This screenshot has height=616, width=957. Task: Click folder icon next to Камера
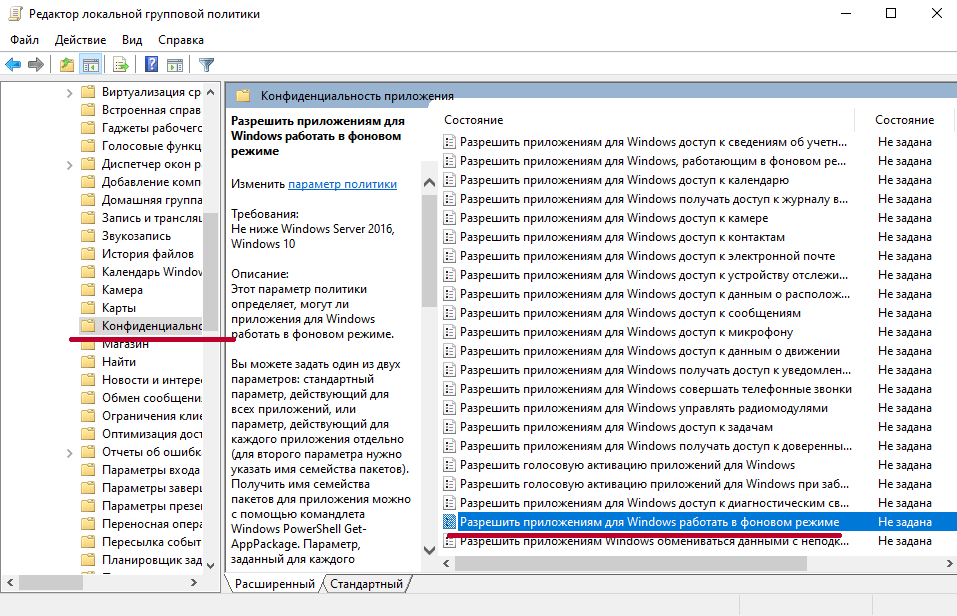[88, 290]
